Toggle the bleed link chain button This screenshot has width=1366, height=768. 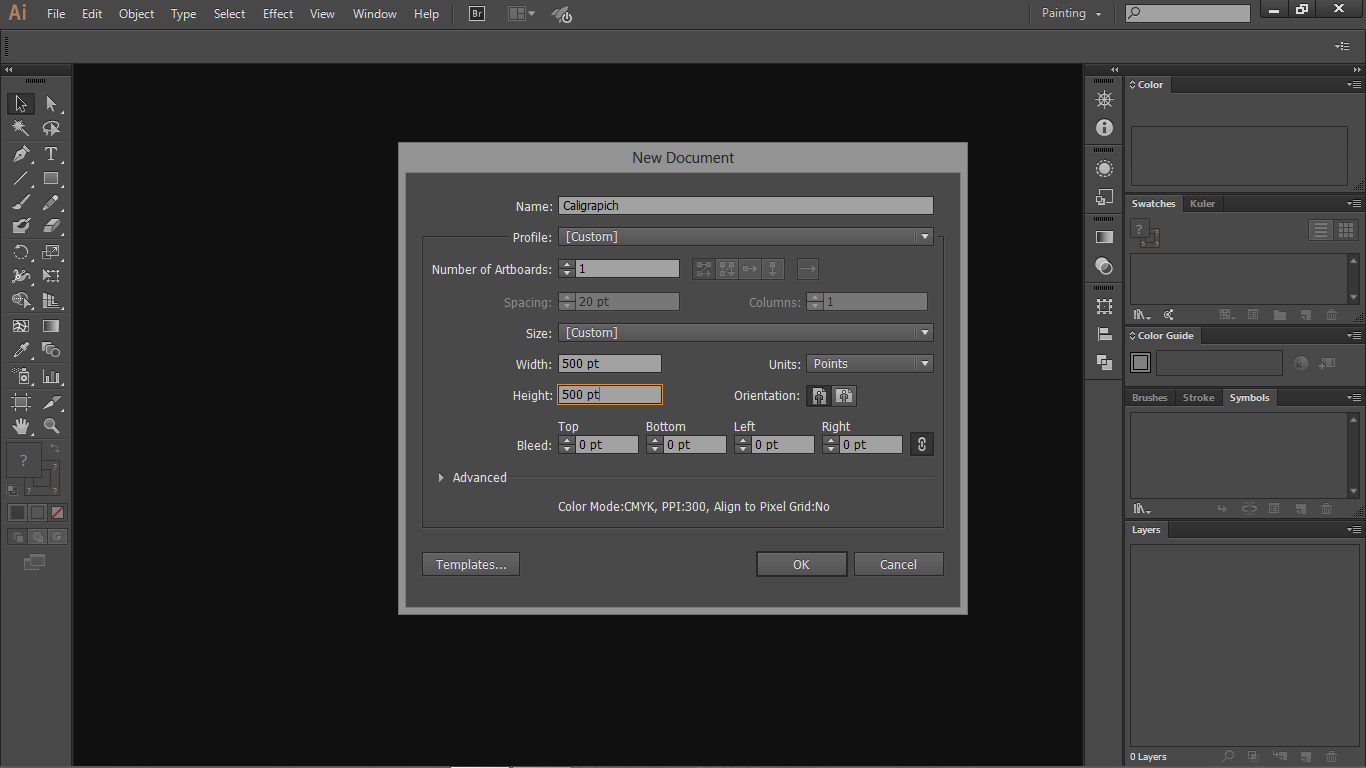[x=922, y=445]
